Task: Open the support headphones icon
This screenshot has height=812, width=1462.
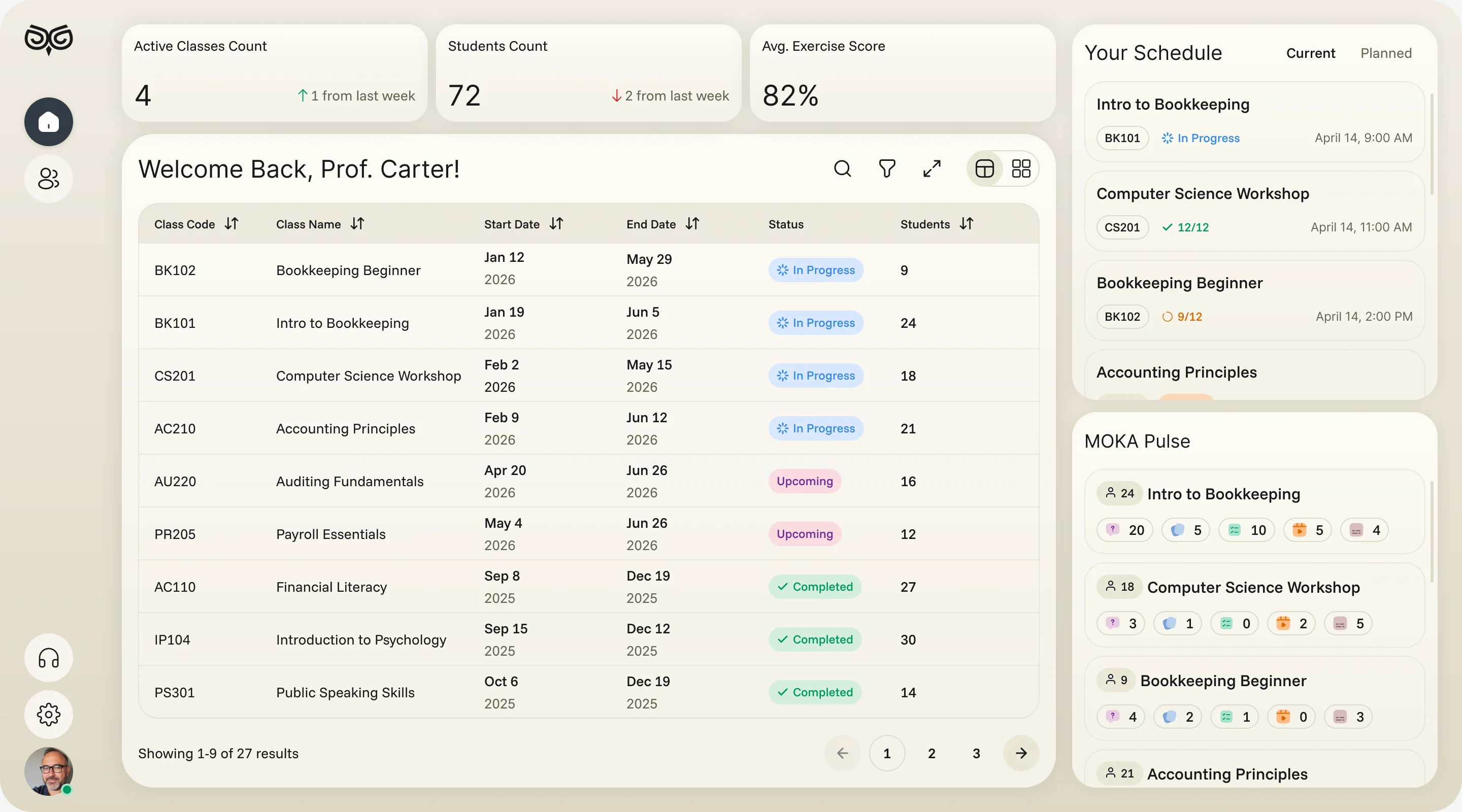Action: pyautogui.click(x=48, y=658)
